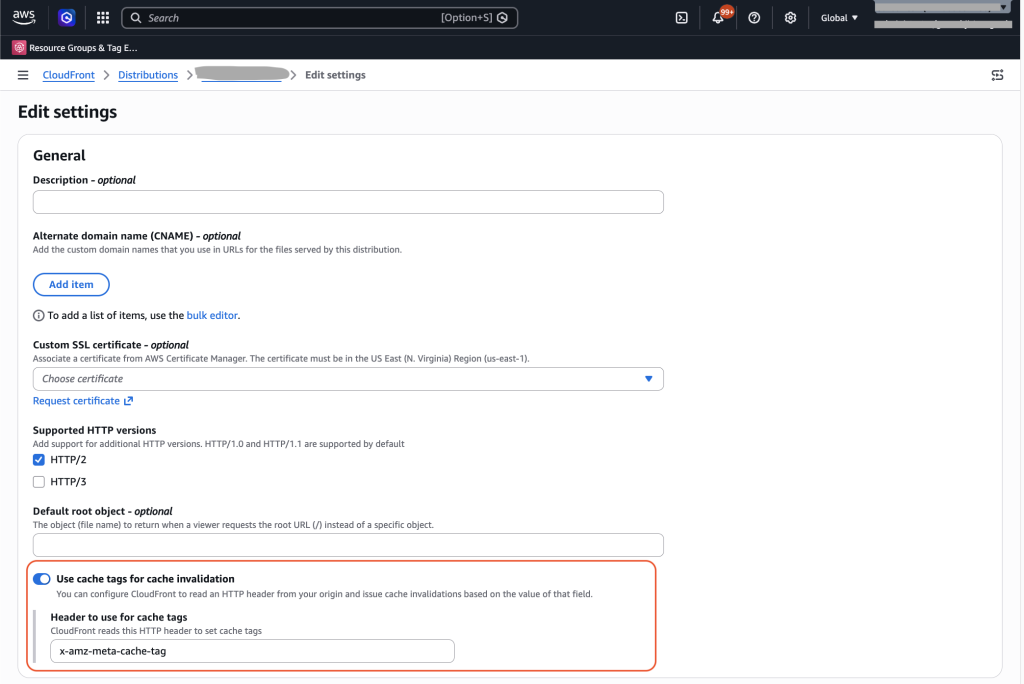
Task: Edit the cache tags header field
Action: tap(252, 651)
